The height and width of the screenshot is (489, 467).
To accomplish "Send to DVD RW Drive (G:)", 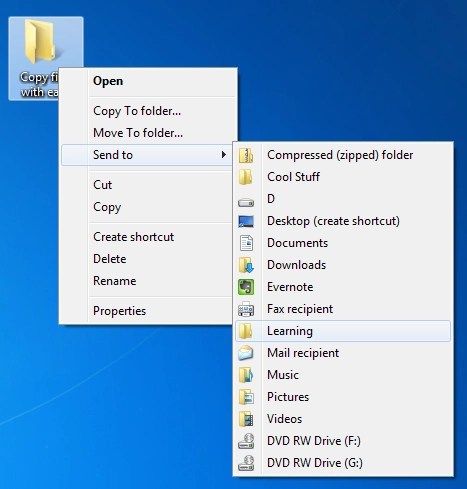I will [343, 463].
